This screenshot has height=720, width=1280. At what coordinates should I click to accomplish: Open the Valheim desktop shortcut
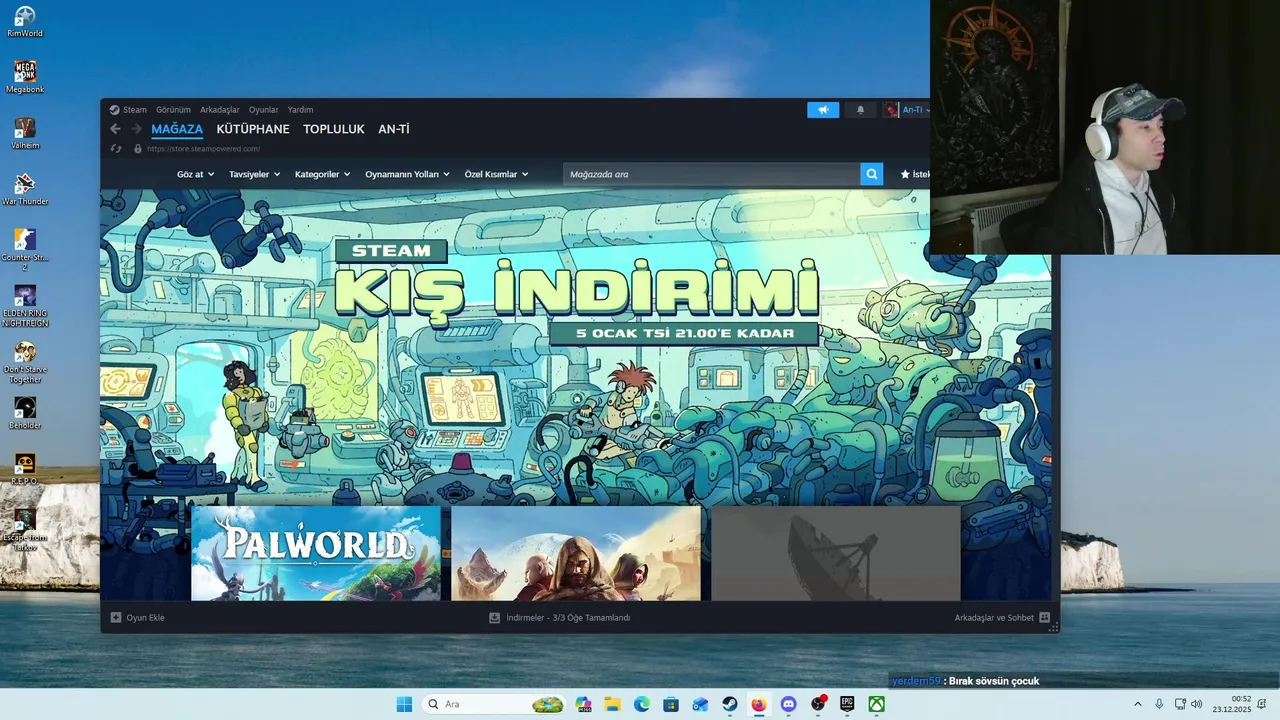click(x=25, y=134)
